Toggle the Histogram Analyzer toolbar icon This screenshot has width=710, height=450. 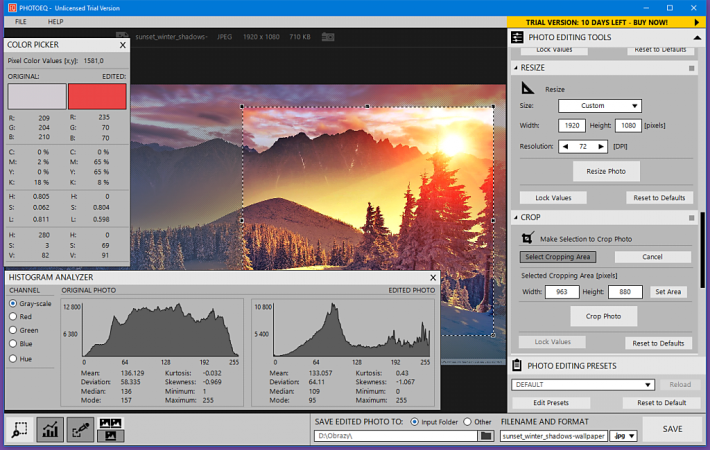click(x=50, y=429)
